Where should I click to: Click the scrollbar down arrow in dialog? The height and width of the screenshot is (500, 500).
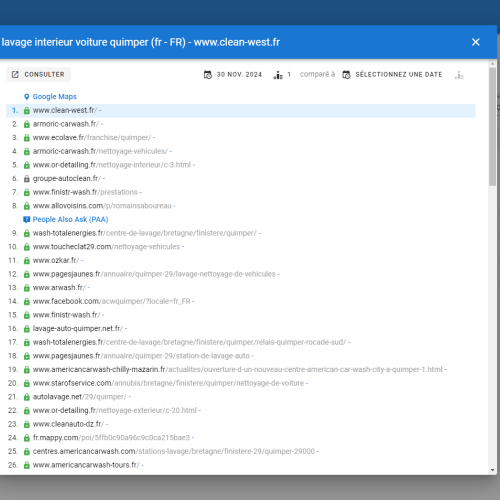click(493, 470)
